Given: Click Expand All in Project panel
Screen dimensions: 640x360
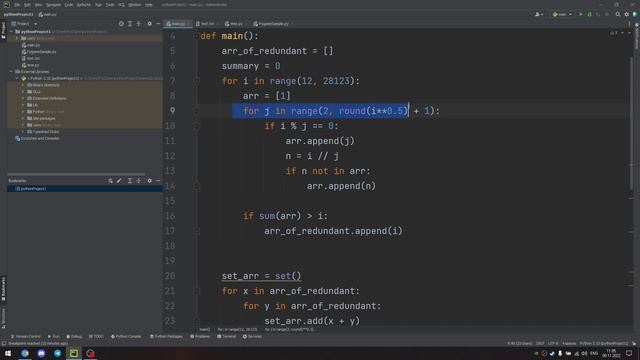Looking at the screenshot, I should tap(130, 24).
